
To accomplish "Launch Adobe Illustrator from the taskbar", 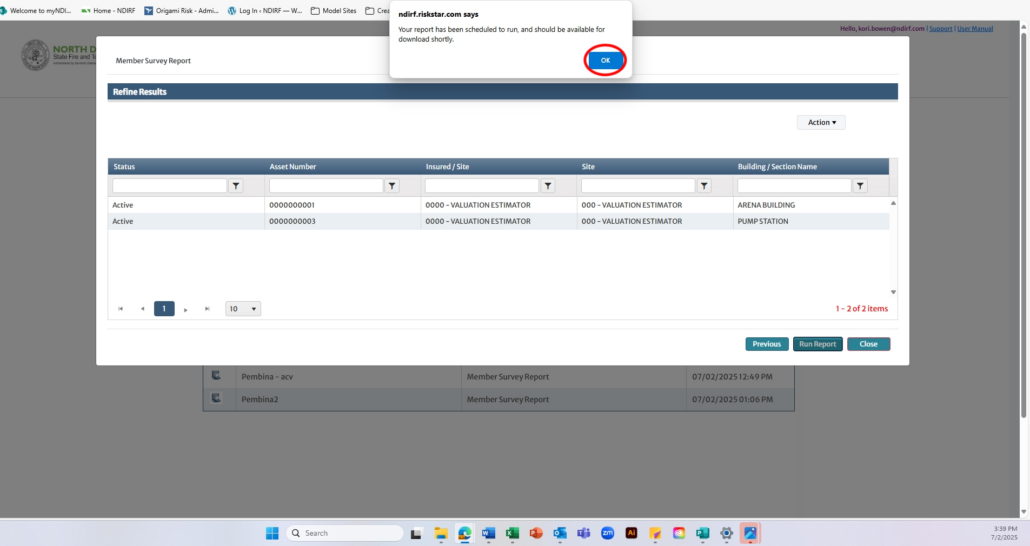I will tap(631, 533).
